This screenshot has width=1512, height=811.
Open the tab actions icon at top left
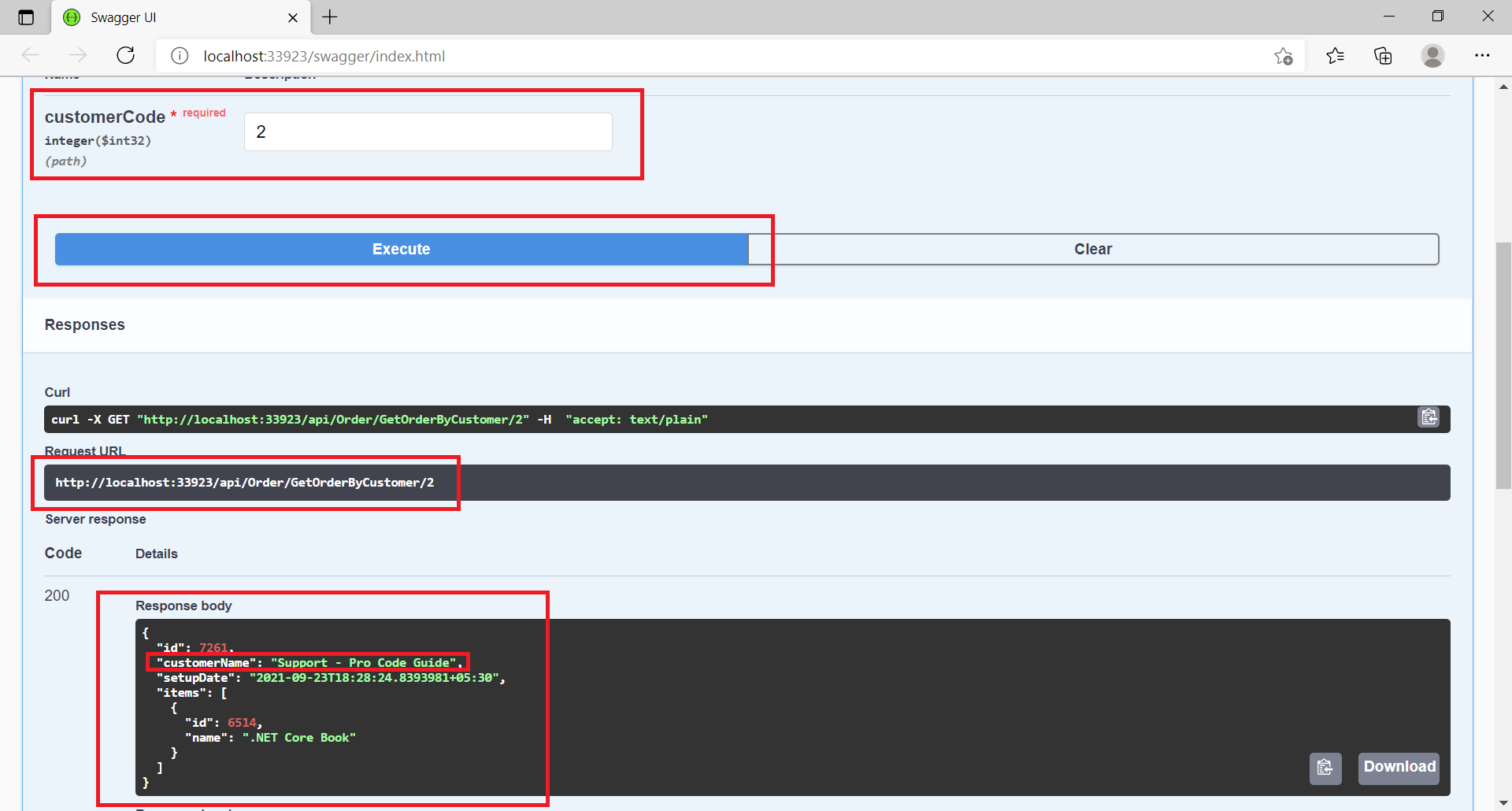tap(26, 17)
